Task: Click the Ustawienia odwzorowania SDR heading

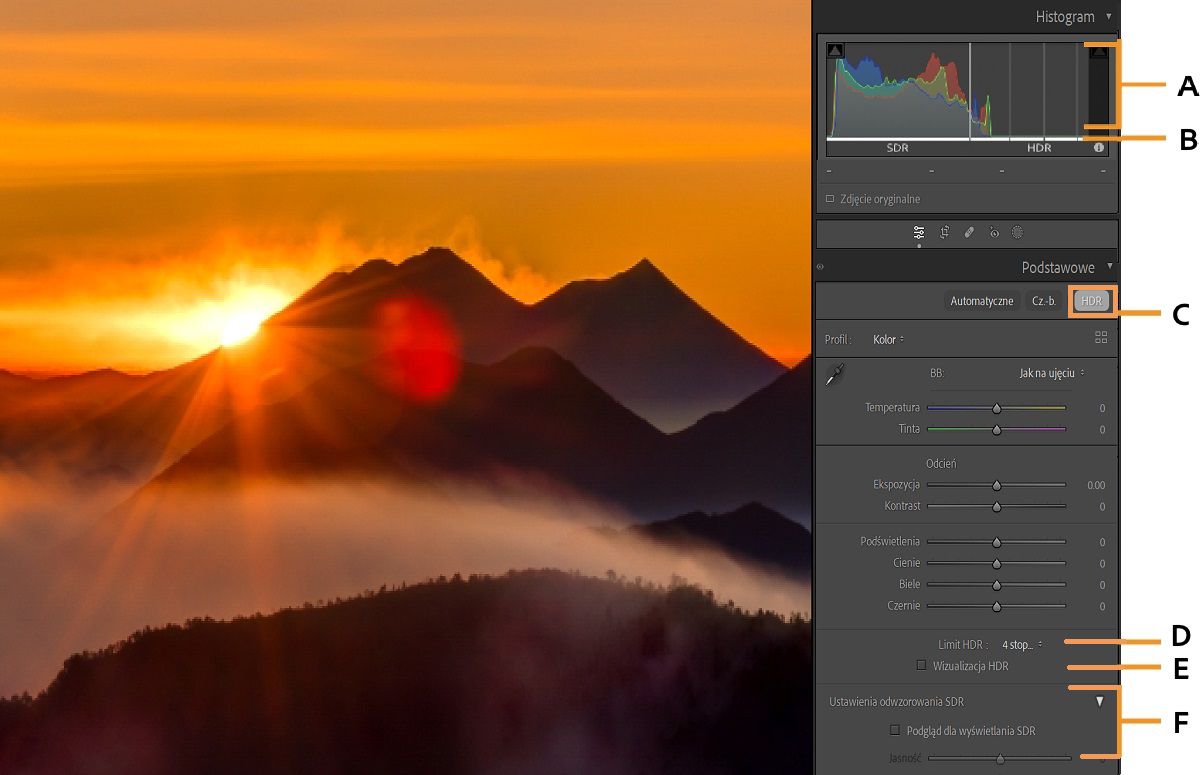Action: coord(896,702)
